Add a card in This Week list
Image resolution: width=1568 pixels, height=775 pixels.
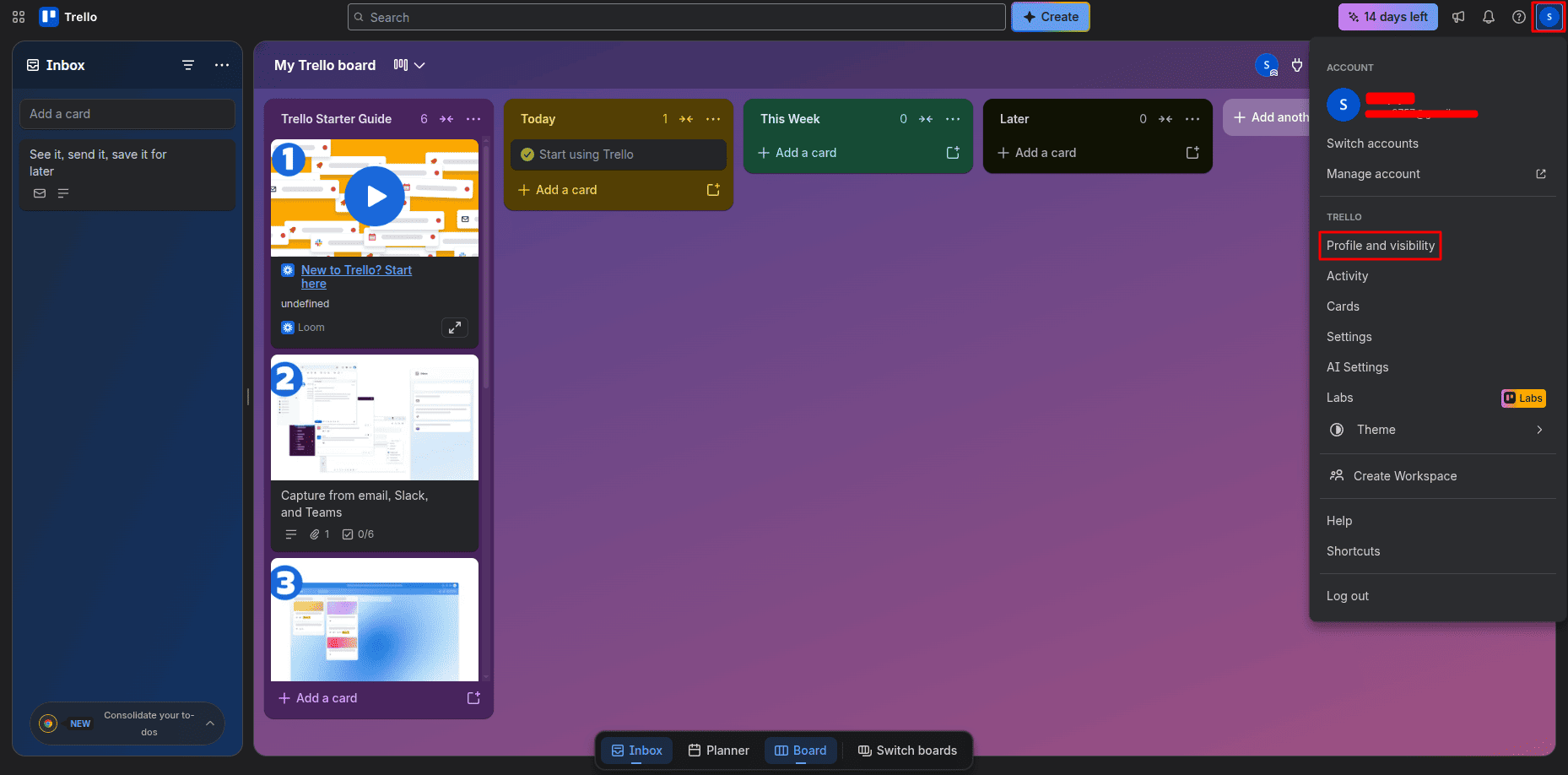[798, 153]
